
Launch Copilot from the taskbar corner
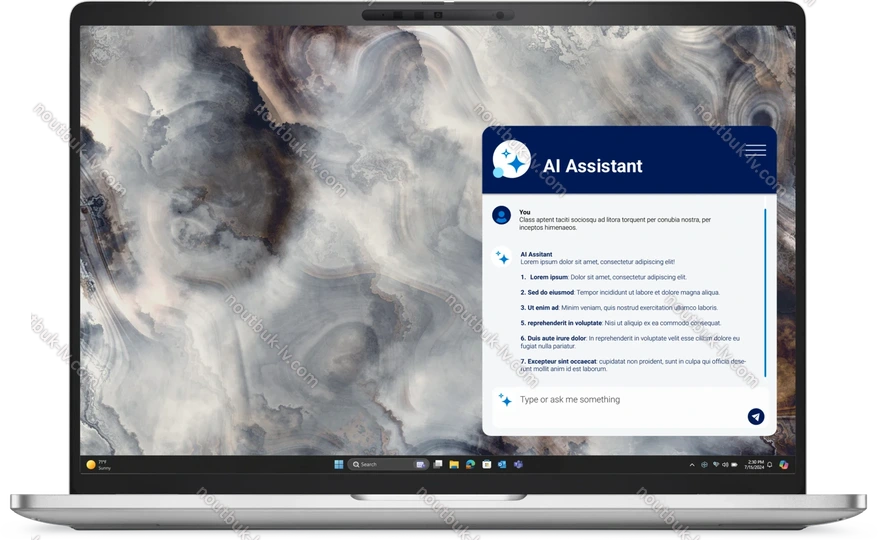click(x=784, y=464)
